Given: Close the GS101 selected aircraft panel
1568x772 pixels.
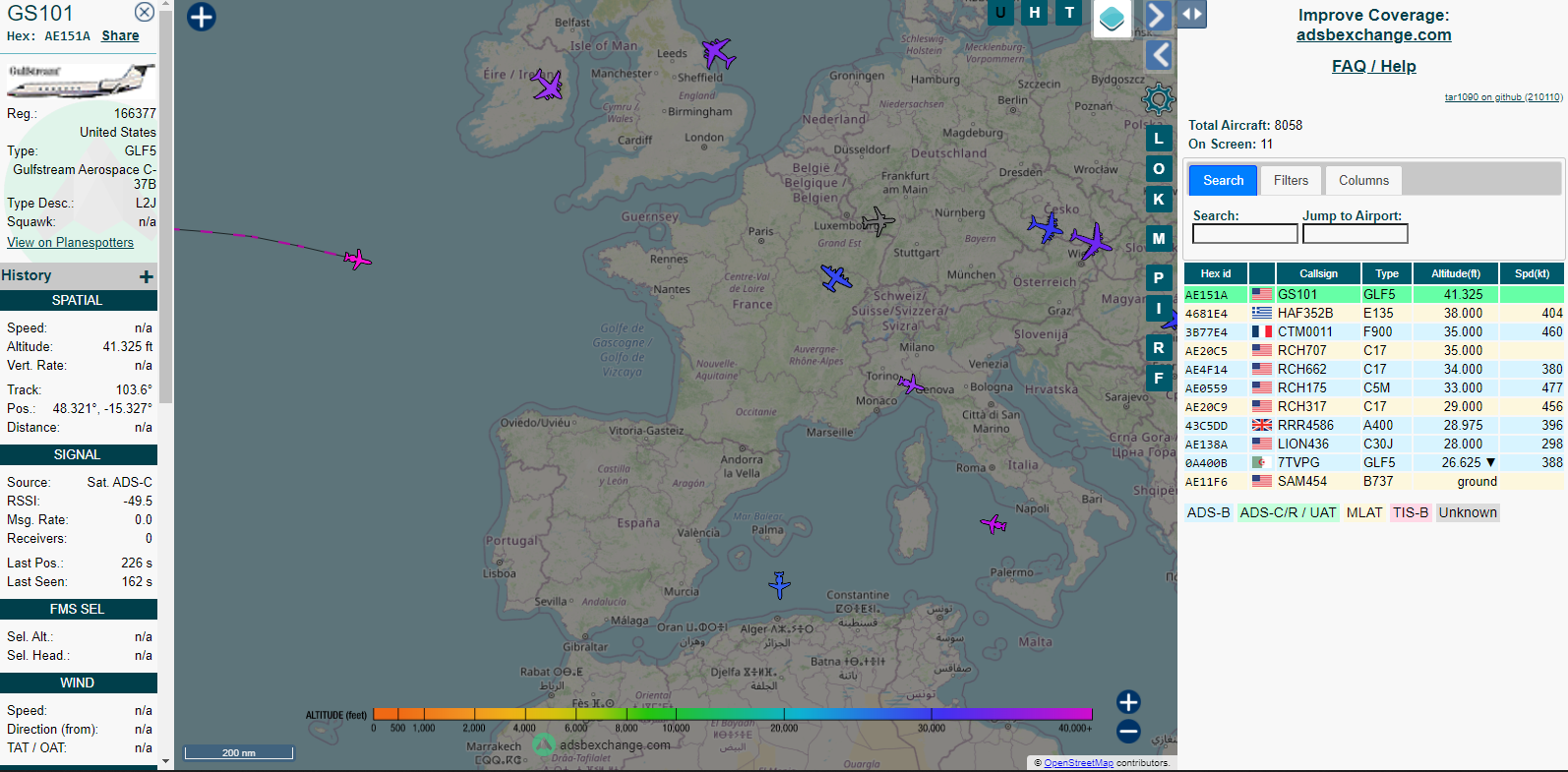Looking at the screenshot, I should click(x=144, y=12).
